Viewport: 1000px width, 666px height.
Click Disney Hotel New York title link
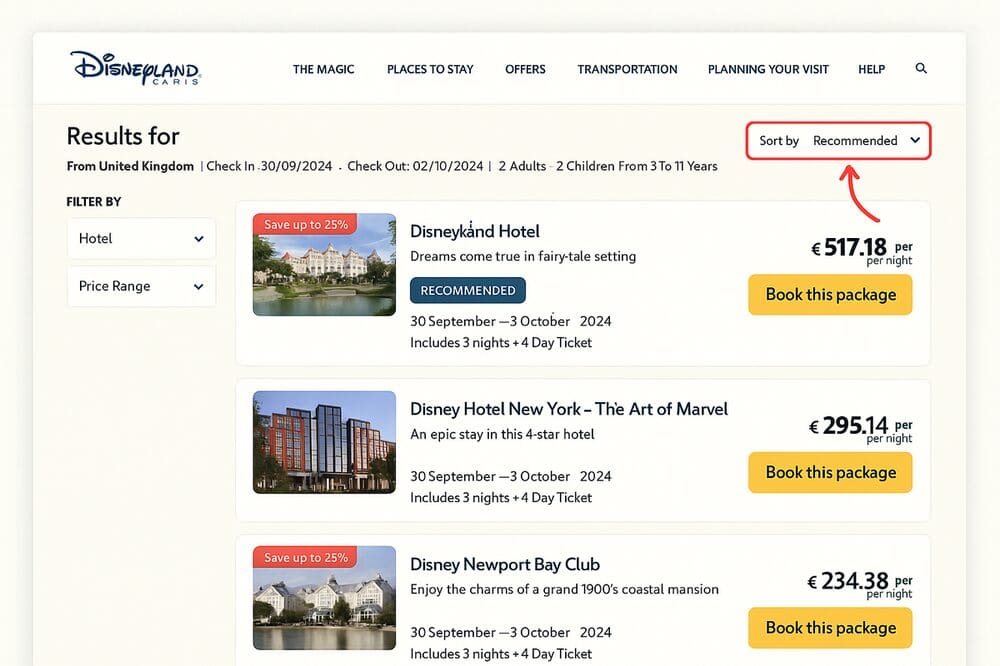point(568,409)
